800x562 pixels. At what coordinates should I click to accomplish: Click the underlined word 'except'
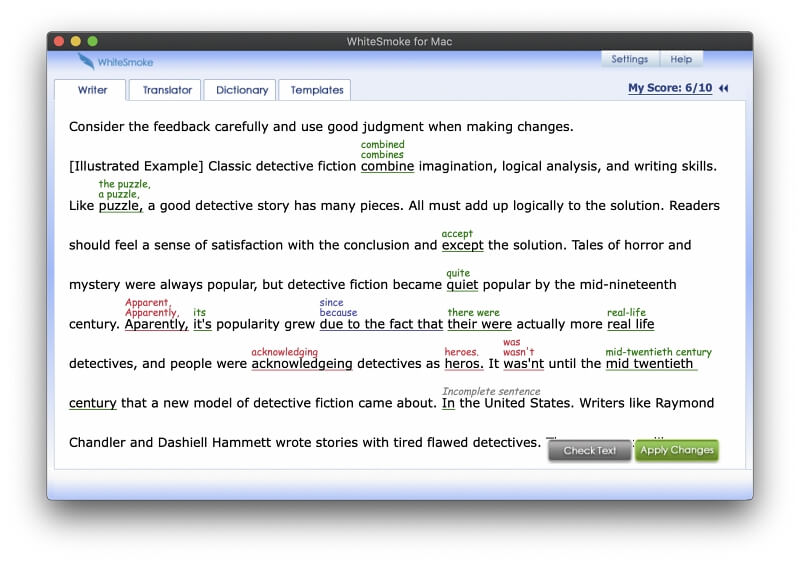(x=462, y=245)
